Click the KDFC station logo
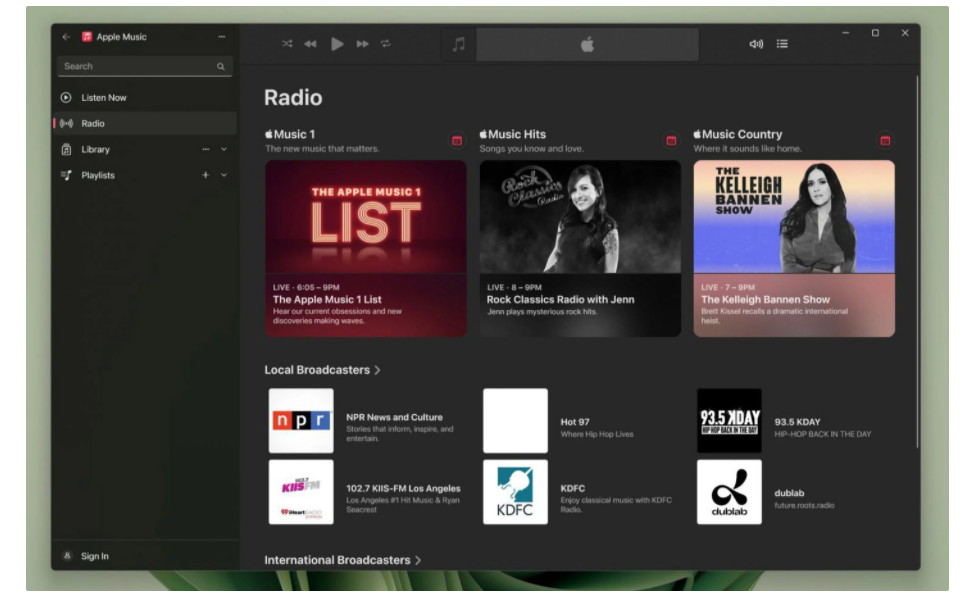This screenshot has width=969, height=601. [x=515, y=492]
